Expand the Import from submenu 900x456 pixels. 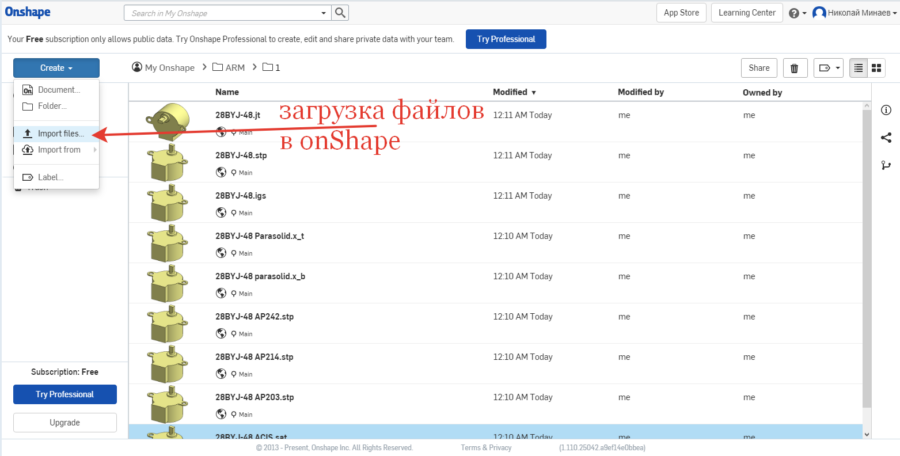[56, 150]
